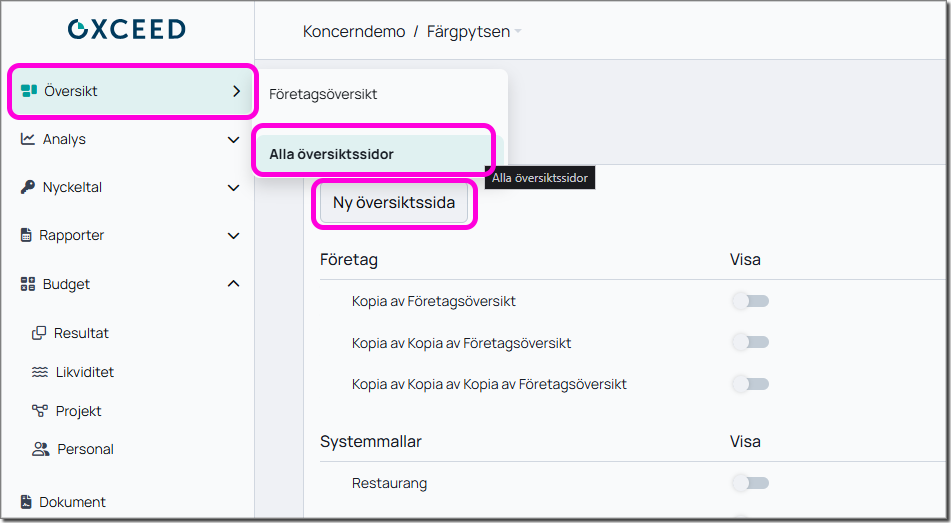Turn on Visa toggle for Restaurang template
951x523 pixels.
tap(750, 484)
